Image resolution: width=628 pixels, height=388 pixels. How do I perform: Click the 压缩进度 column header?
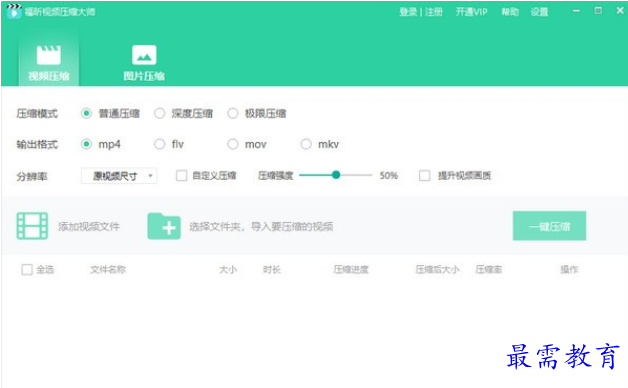pos(351,269)
